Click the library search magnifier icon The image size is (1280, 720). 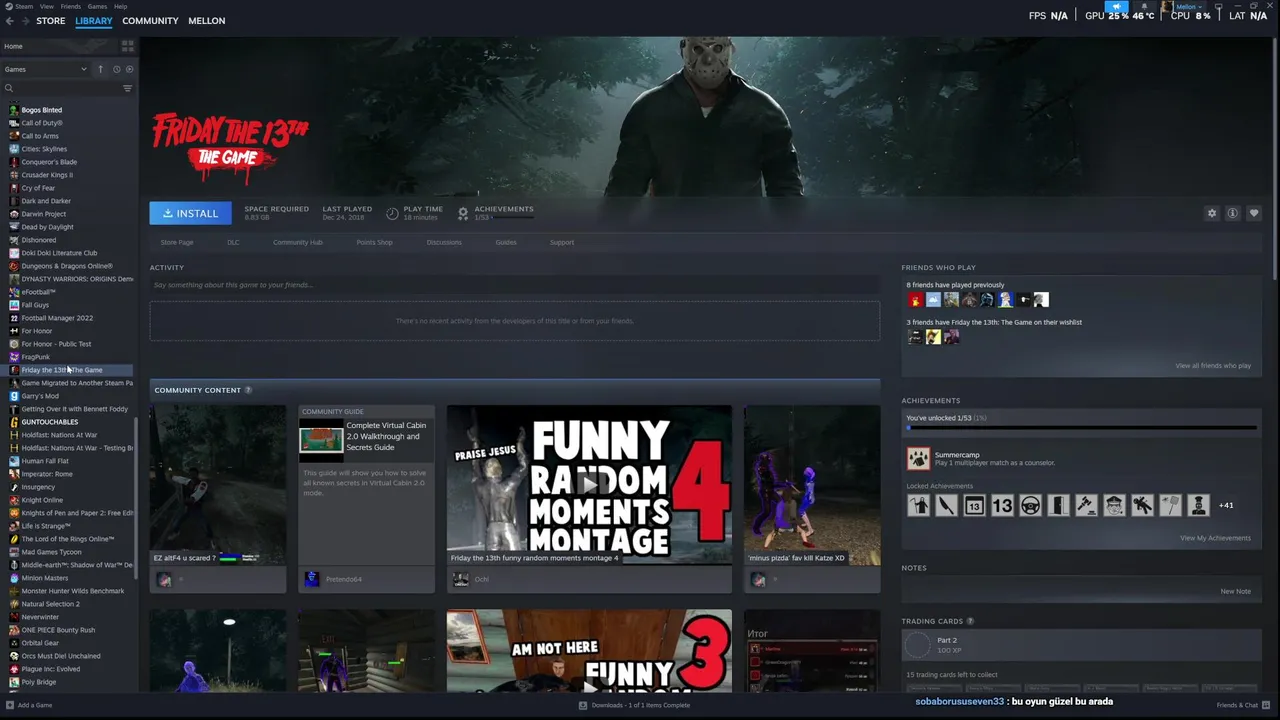(9, 88)
